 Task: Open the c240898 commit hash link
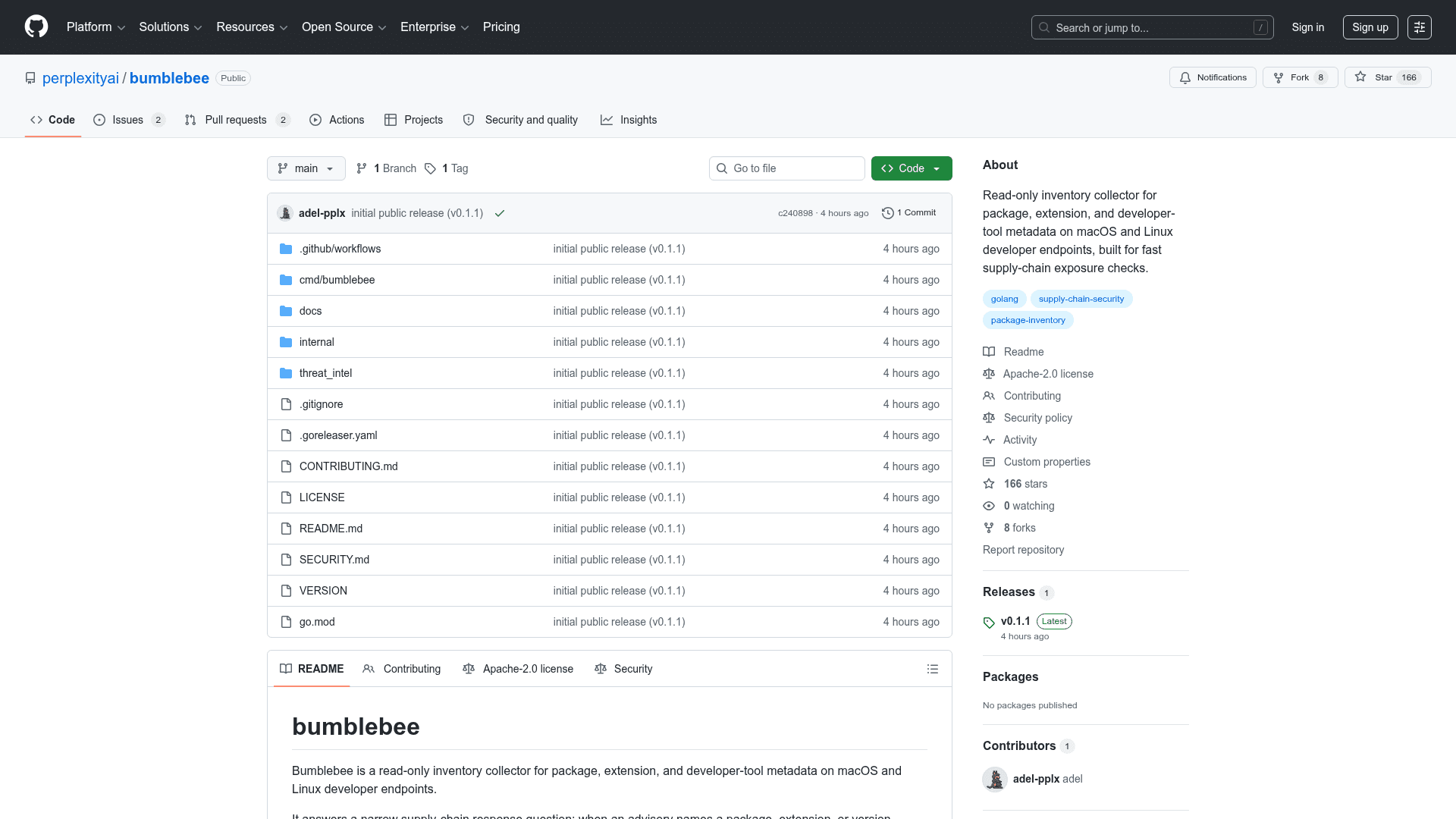[x=795, y=213]
